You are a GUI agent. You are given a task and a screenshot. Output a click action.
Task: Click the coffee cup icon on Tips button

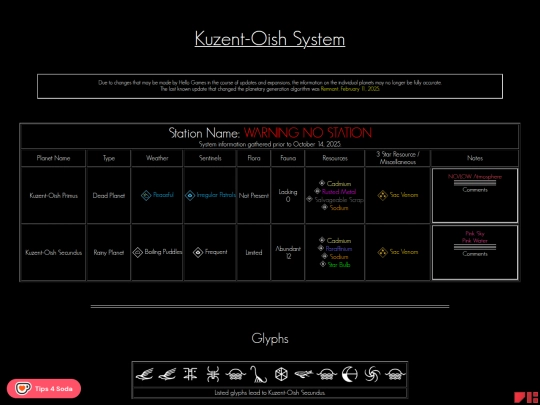(x=23, y=388)
